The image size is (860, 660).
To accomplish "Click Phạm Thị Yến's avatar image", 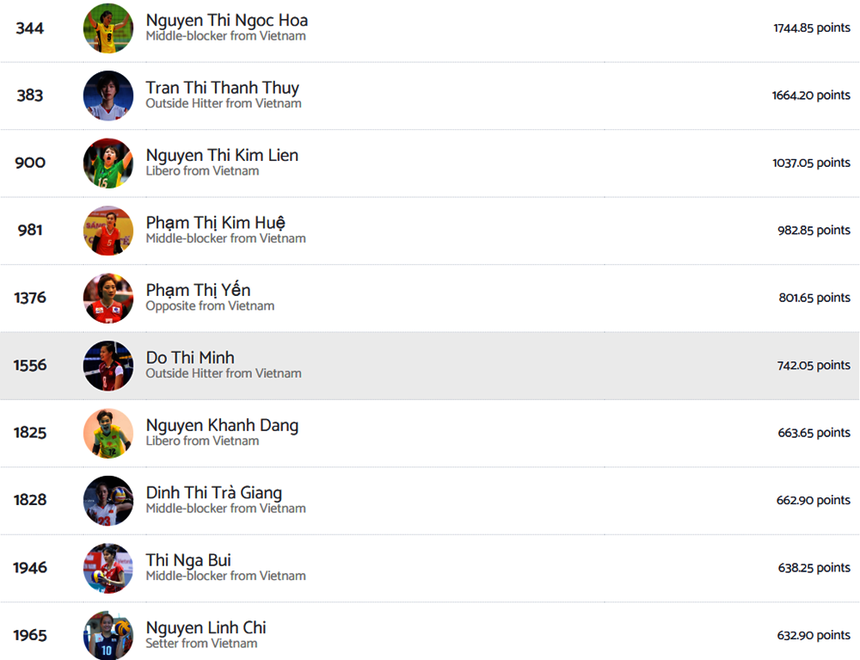I will coord(108,298).
